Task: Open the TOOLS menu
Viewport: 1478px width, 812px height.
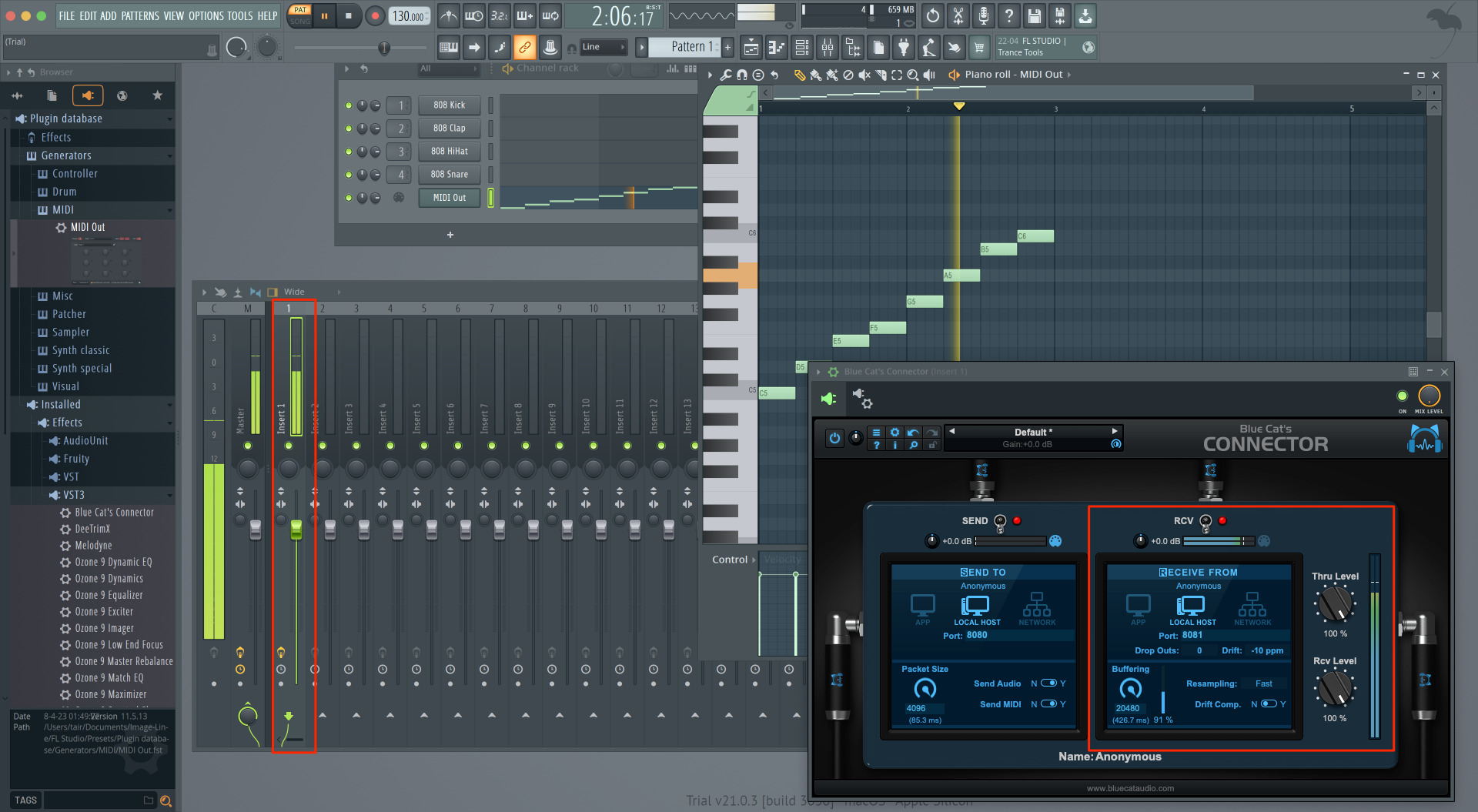Action: click(239, 16)
